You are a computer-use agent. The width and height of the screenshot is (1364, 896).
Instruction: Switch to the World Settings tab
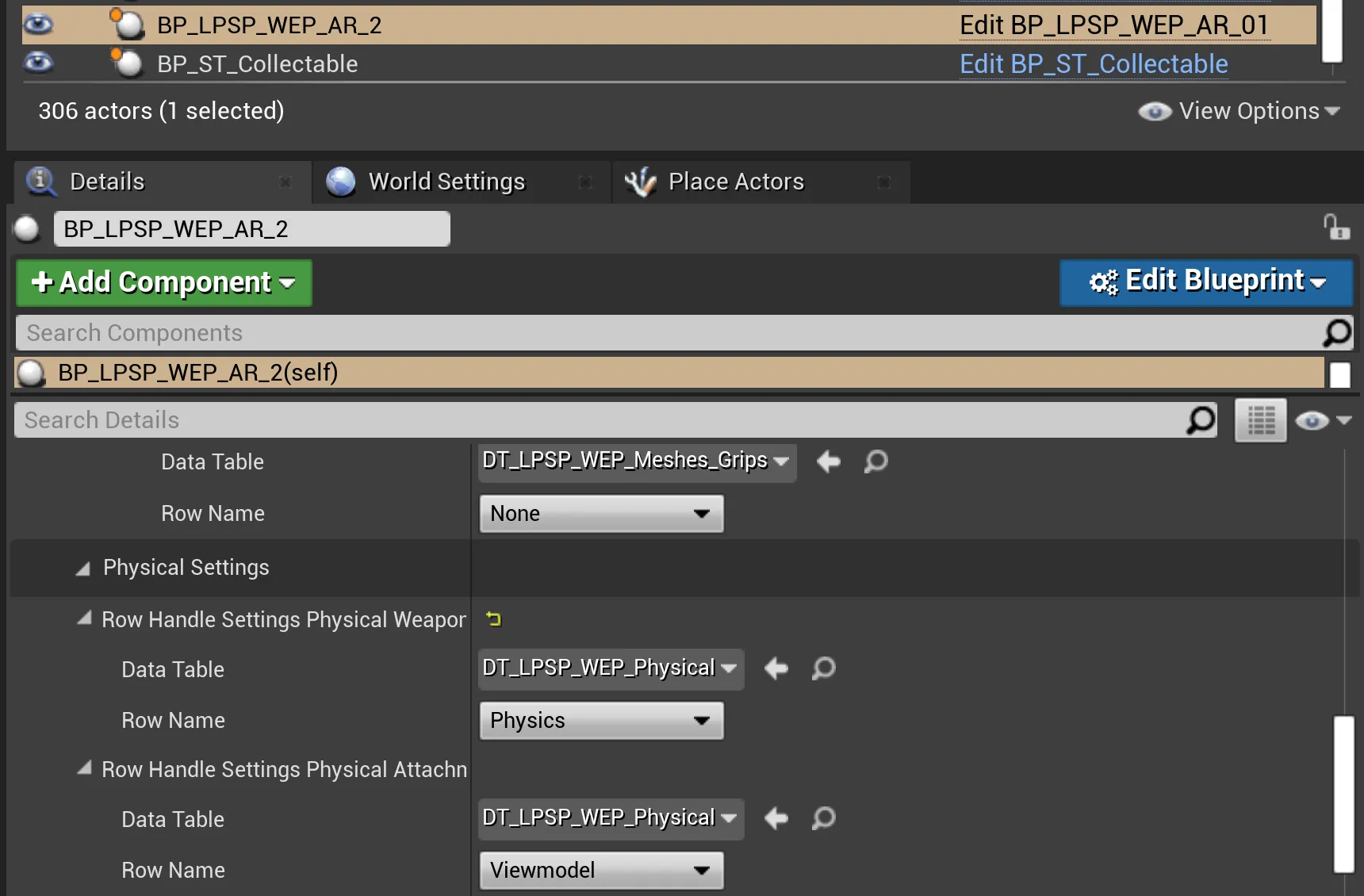(x=446, y=182)
